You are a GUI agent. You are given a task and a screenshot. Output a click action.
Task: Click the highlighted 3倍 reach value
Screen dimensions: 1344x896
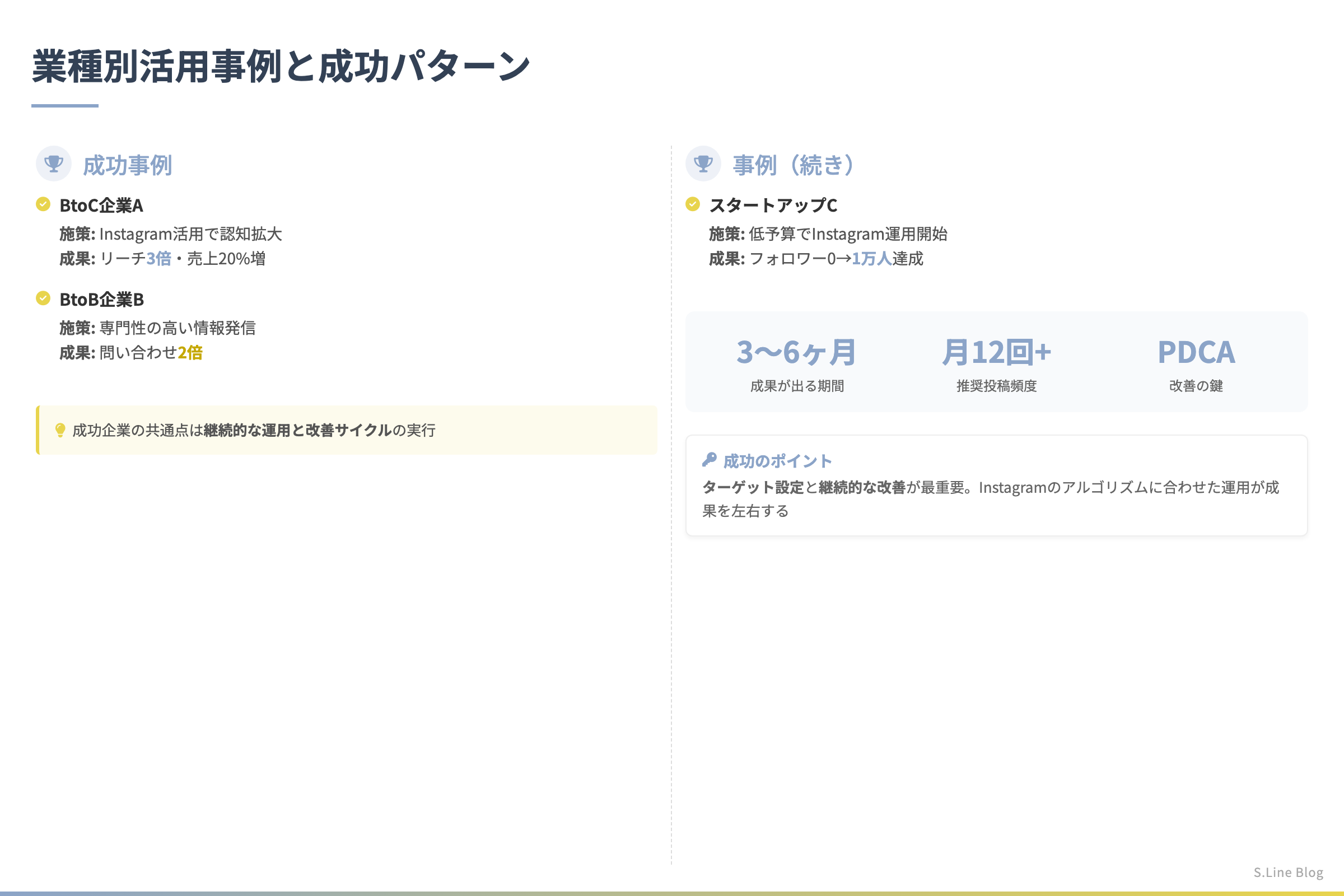(159, 259)
